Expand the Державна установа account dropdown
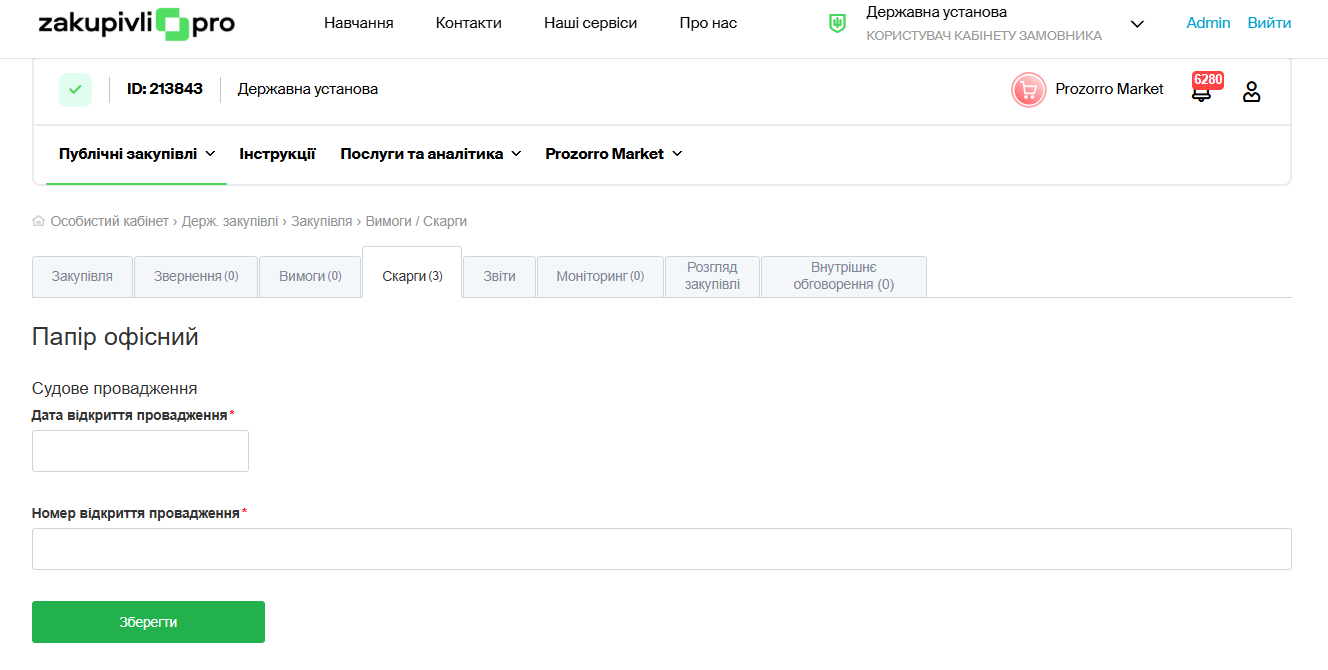This screenshot has width=1328, height=670. coord(1136,24)
